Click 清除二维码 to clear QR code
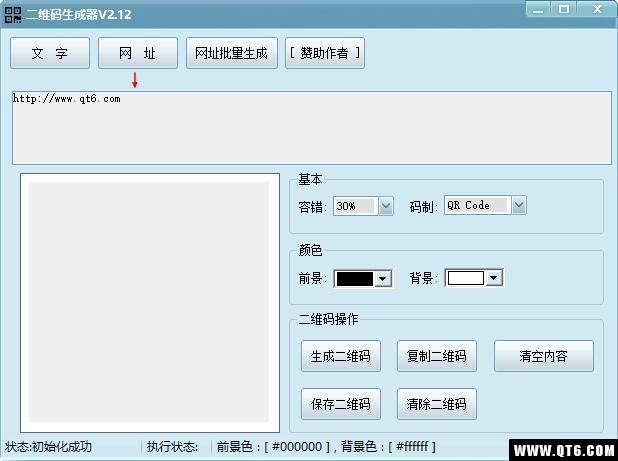 pos(437,404)
